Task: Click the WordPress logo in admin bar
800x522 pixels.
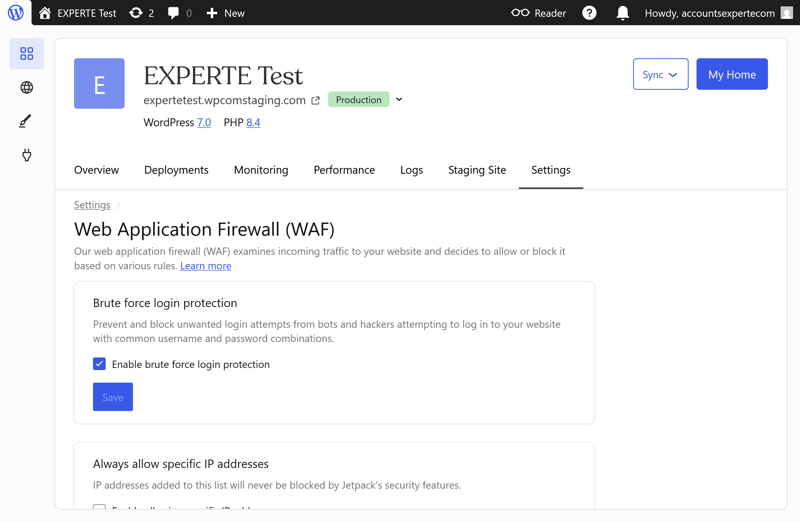Action: 15,12
